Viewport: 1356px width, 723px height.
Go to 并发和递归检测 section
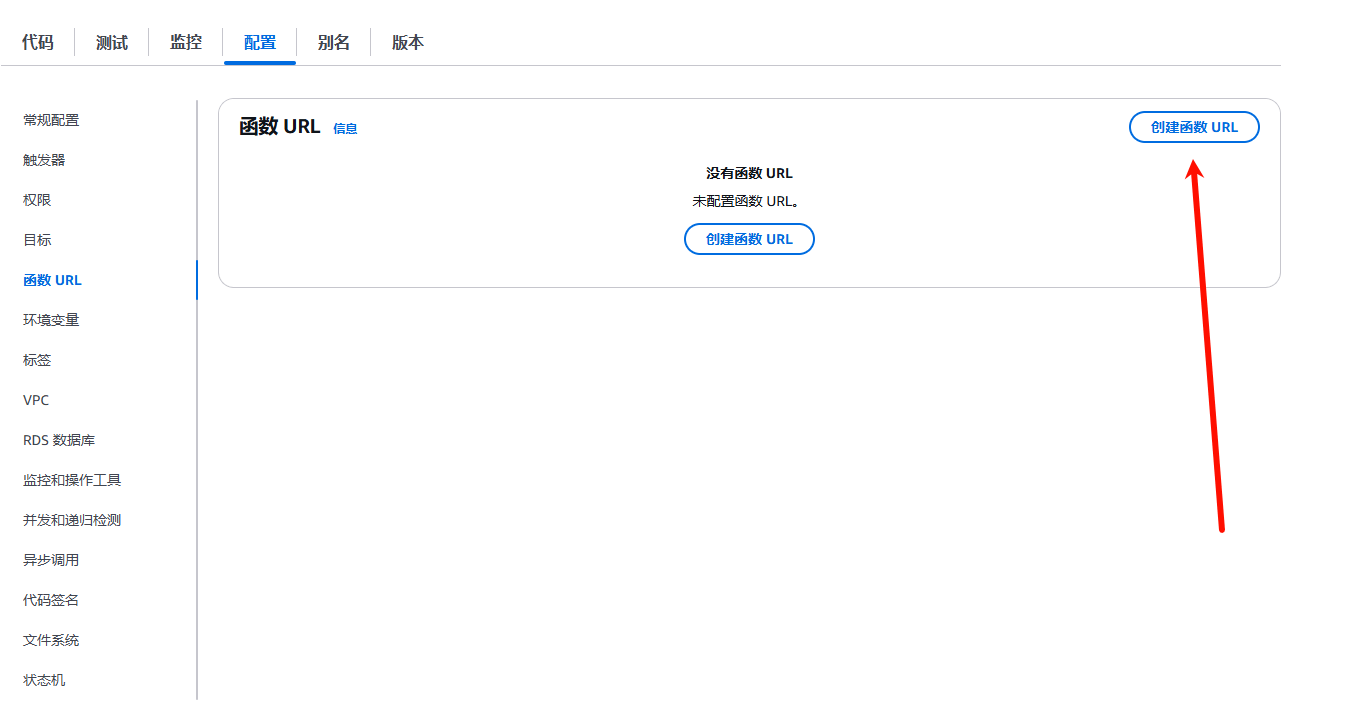[x=72, y=520]
